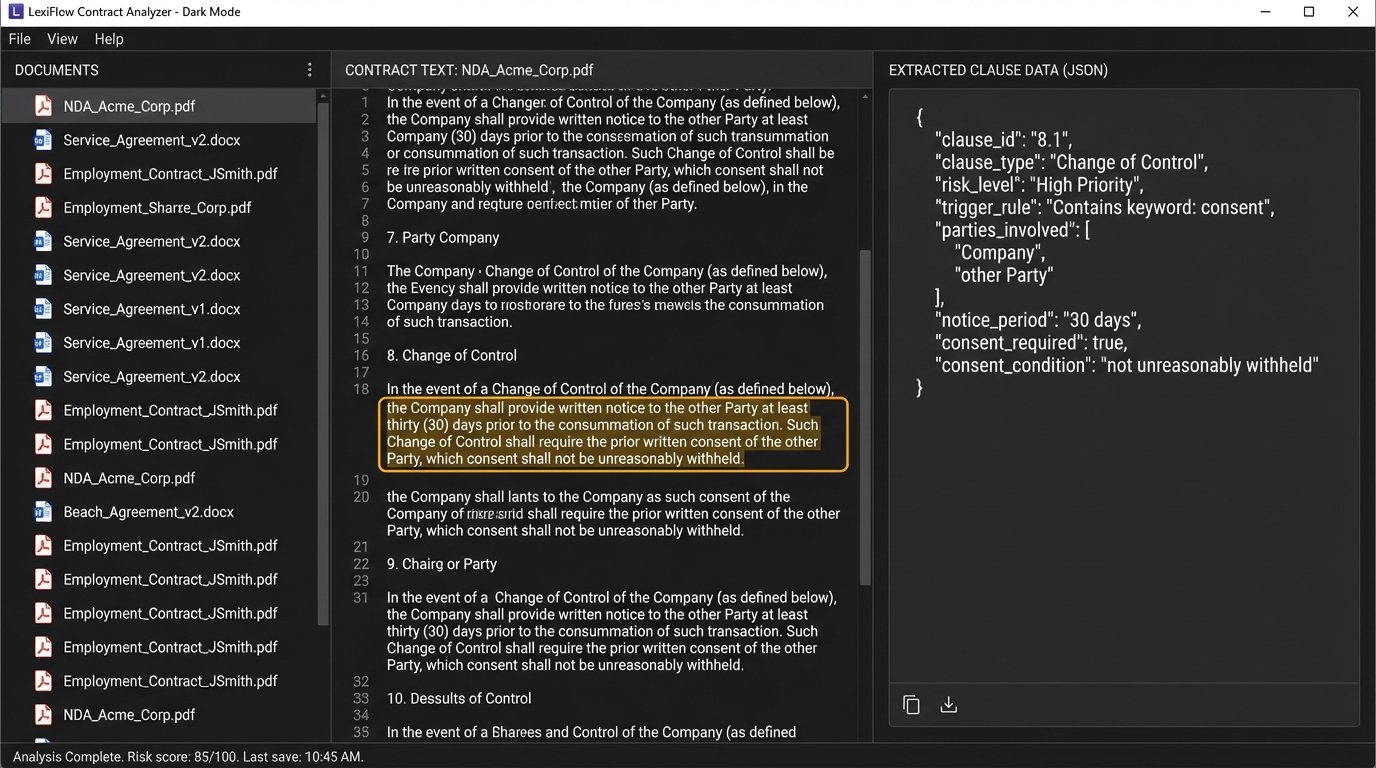
Task: Click the download icon in the JSON panel
Action: pos(948,704)
